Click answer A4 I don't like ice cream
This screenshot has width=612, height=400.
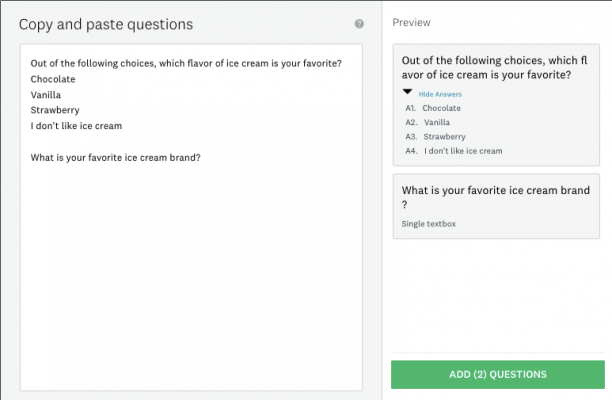coord(463,151)
